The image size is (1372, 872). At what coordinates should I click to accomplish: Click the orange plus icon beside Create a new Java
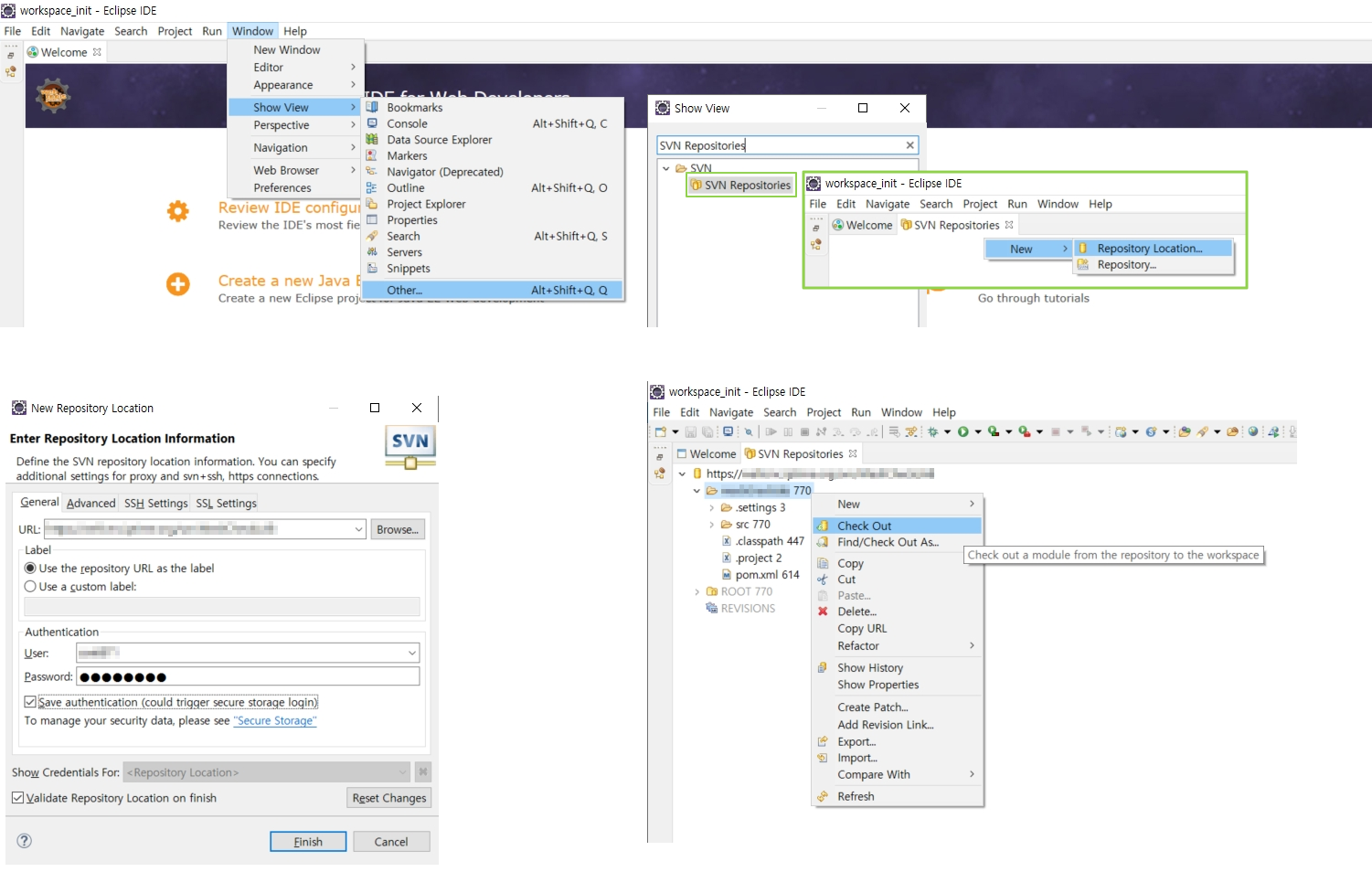coord(178,284)
